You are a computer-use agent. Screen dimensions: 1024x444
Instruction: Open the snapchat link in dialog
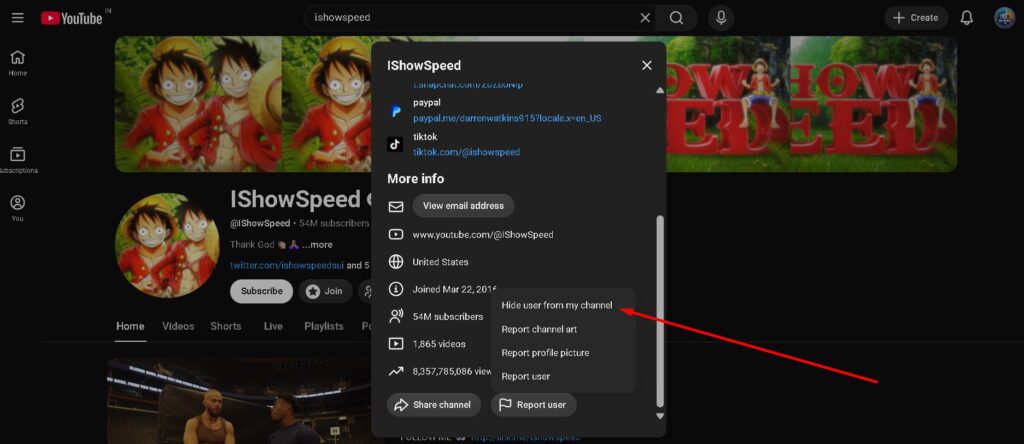tap(468, 85)
